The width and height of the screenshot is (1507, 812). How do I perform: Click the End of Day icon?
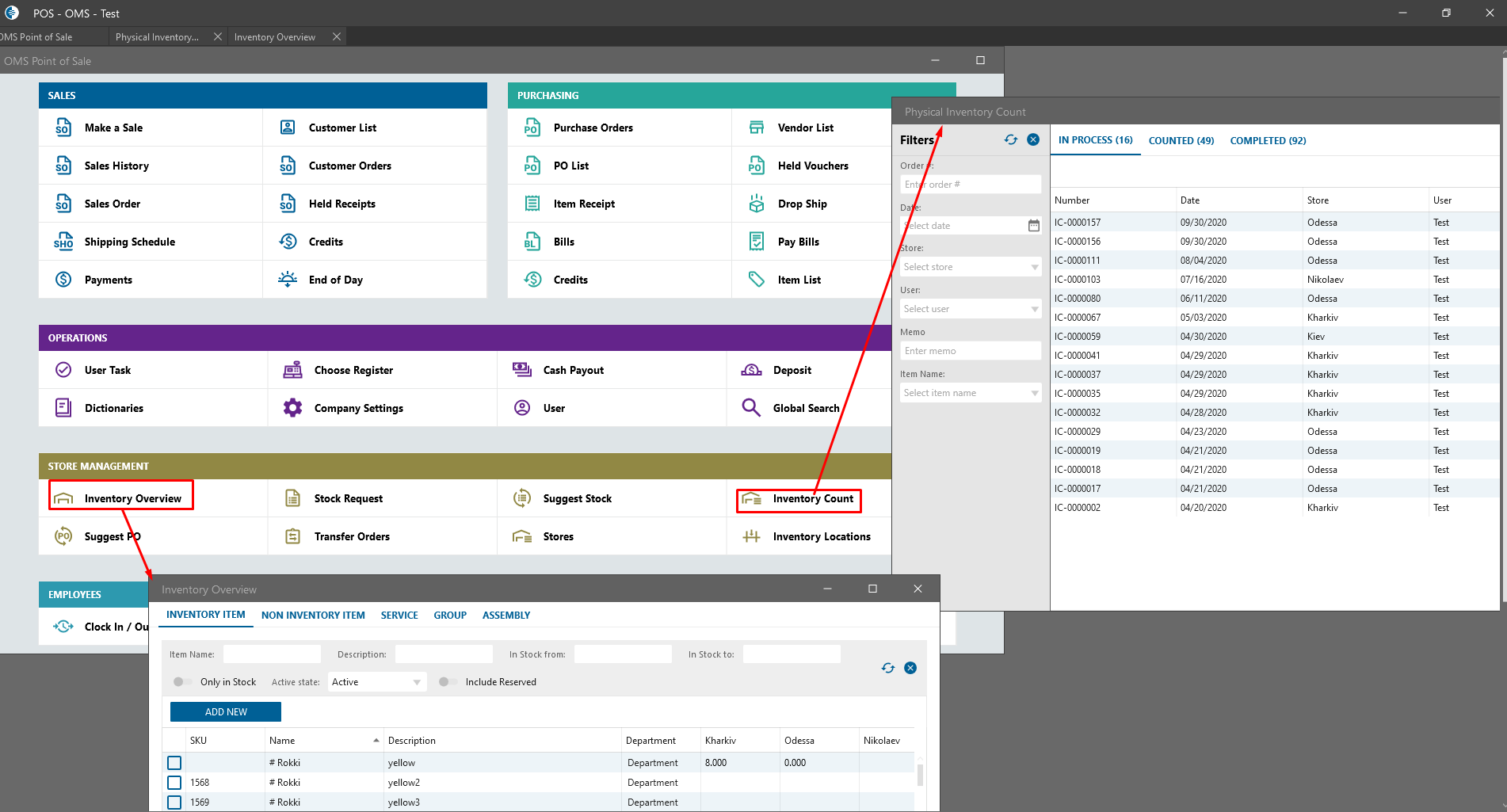coord(288,279)
